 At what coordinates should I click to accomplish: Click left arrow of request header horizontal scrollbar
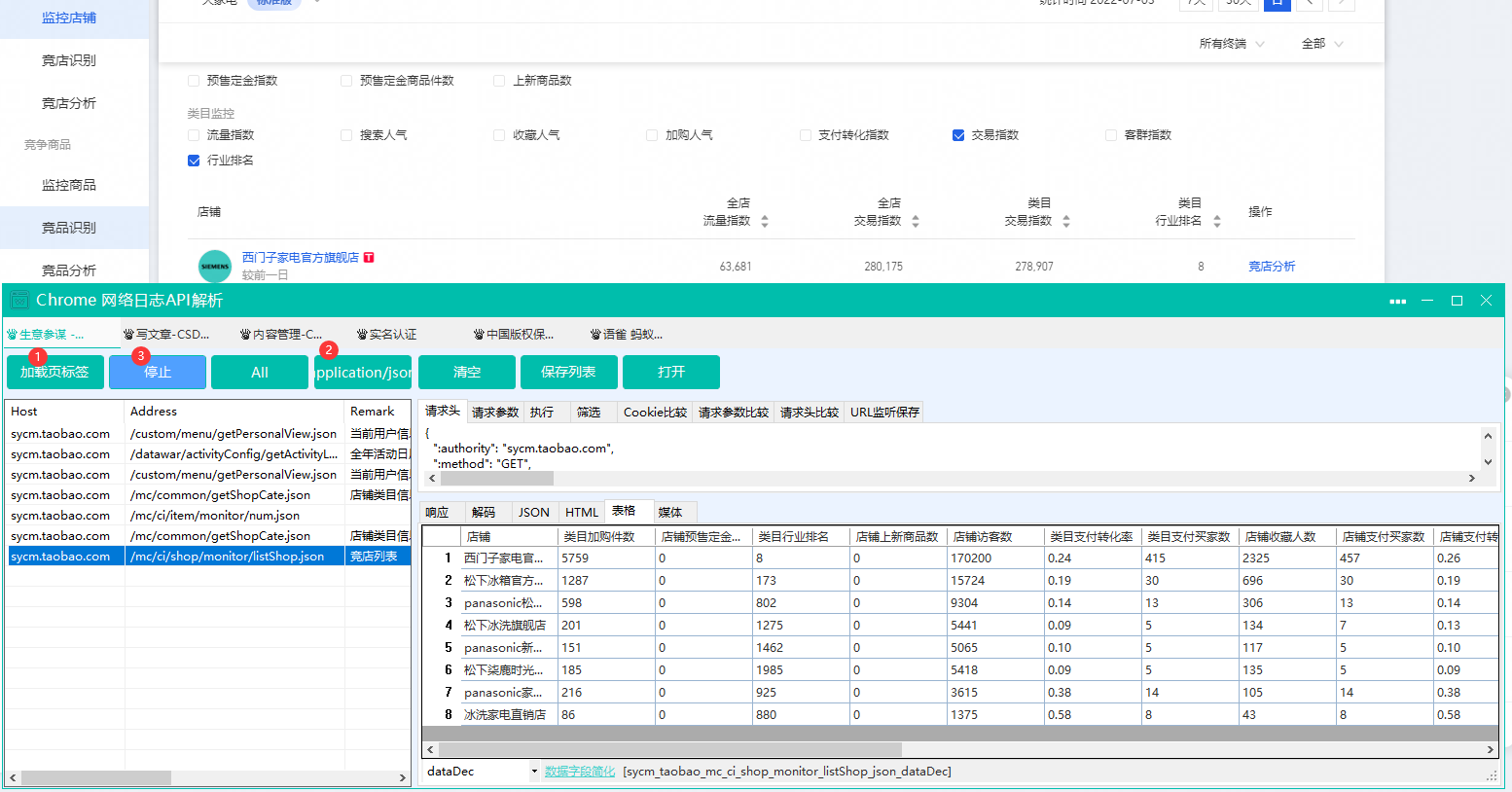coord(433,479)
